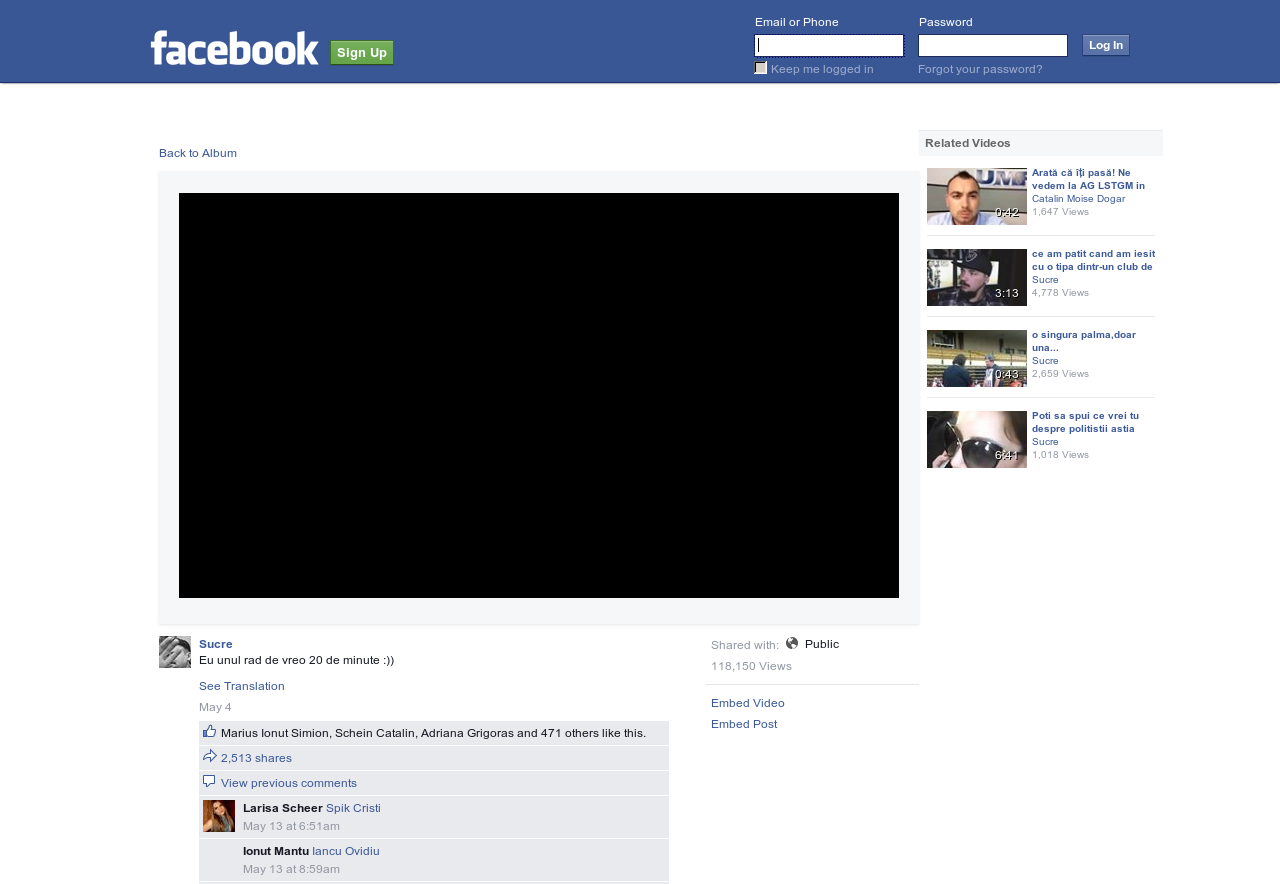The height and width of the screenshot is (884, 1280).
Task: Click '118,150 Views' count text
Action: point(751,666)
